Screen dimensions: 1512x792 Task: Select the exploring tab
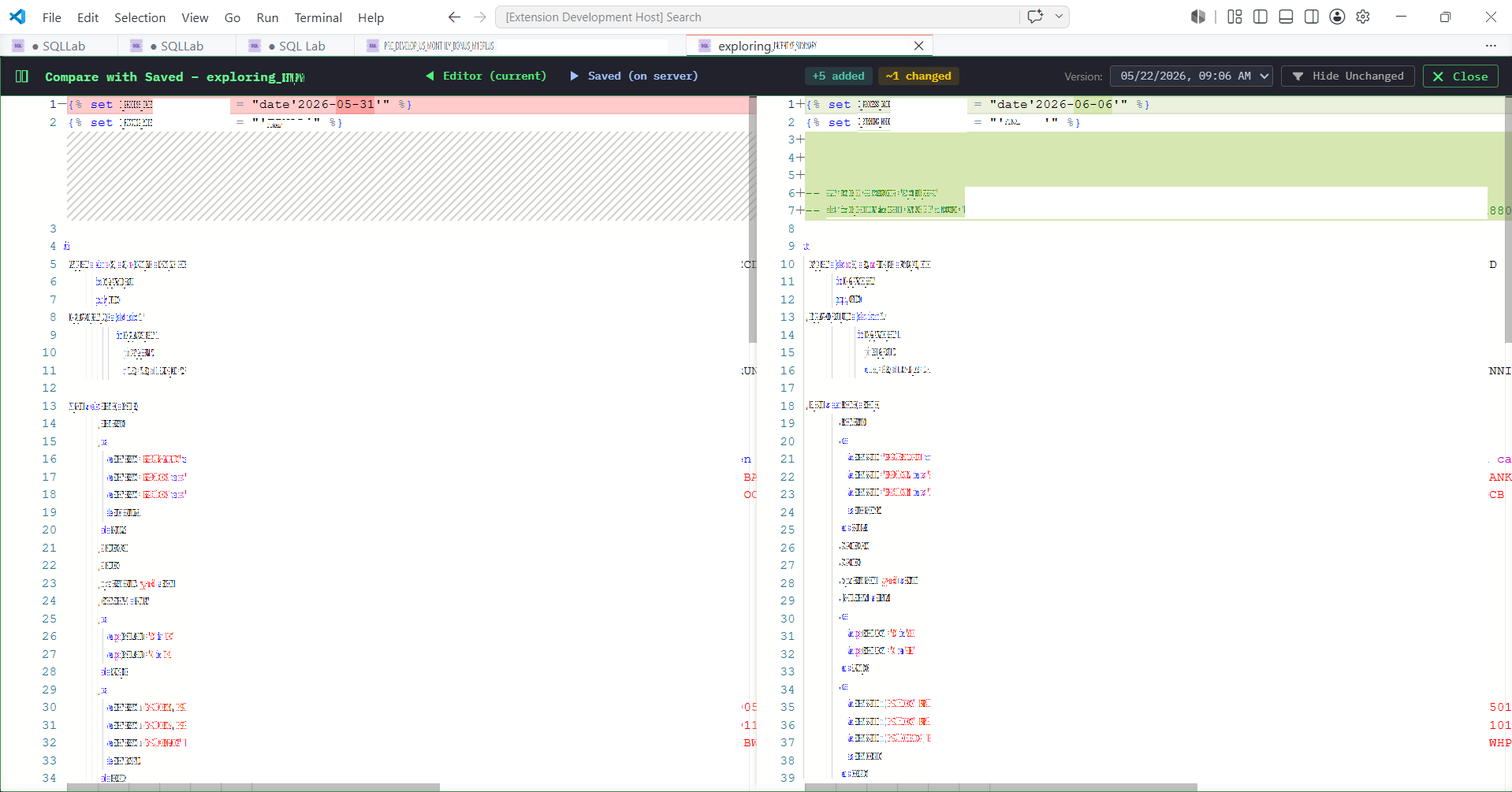(x=810, y=46)
